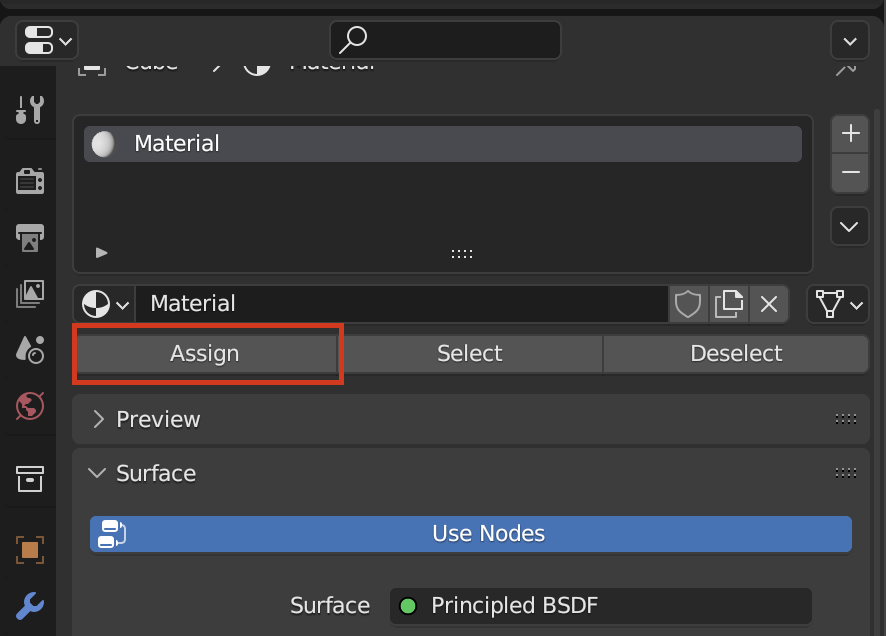Open the material slot specials menu
Image resolution: width=886 pixels, height=636 pixels.
tap(849, 227)
